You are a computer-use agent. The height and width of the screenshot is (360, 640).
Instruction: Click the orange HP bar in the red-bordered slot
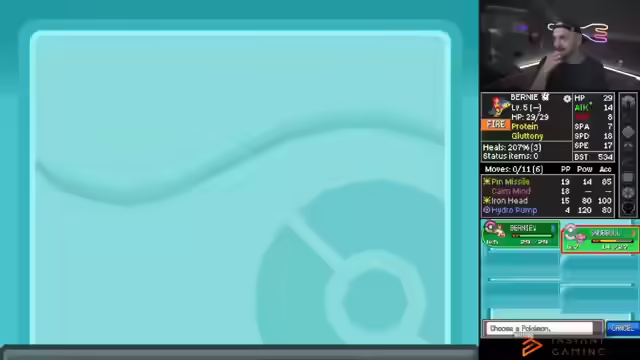pyautogui.click(x=612, y=241)
